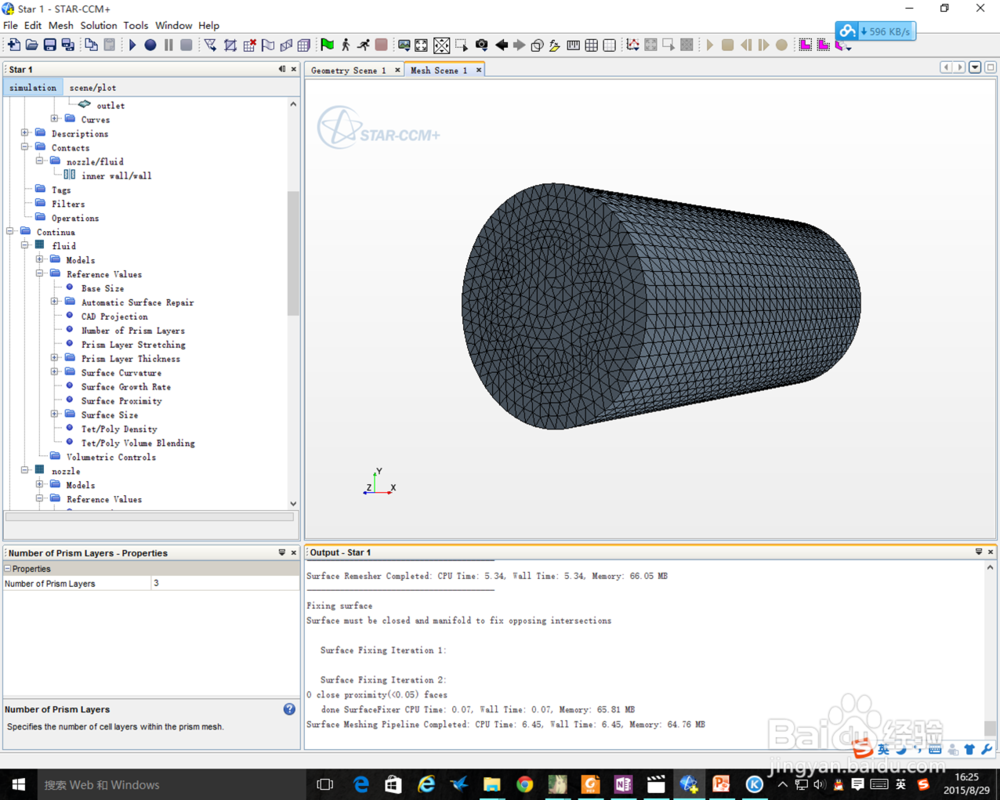Click the first magenta layout icon
Screen dimensions: 1000x800
point(805,45)
